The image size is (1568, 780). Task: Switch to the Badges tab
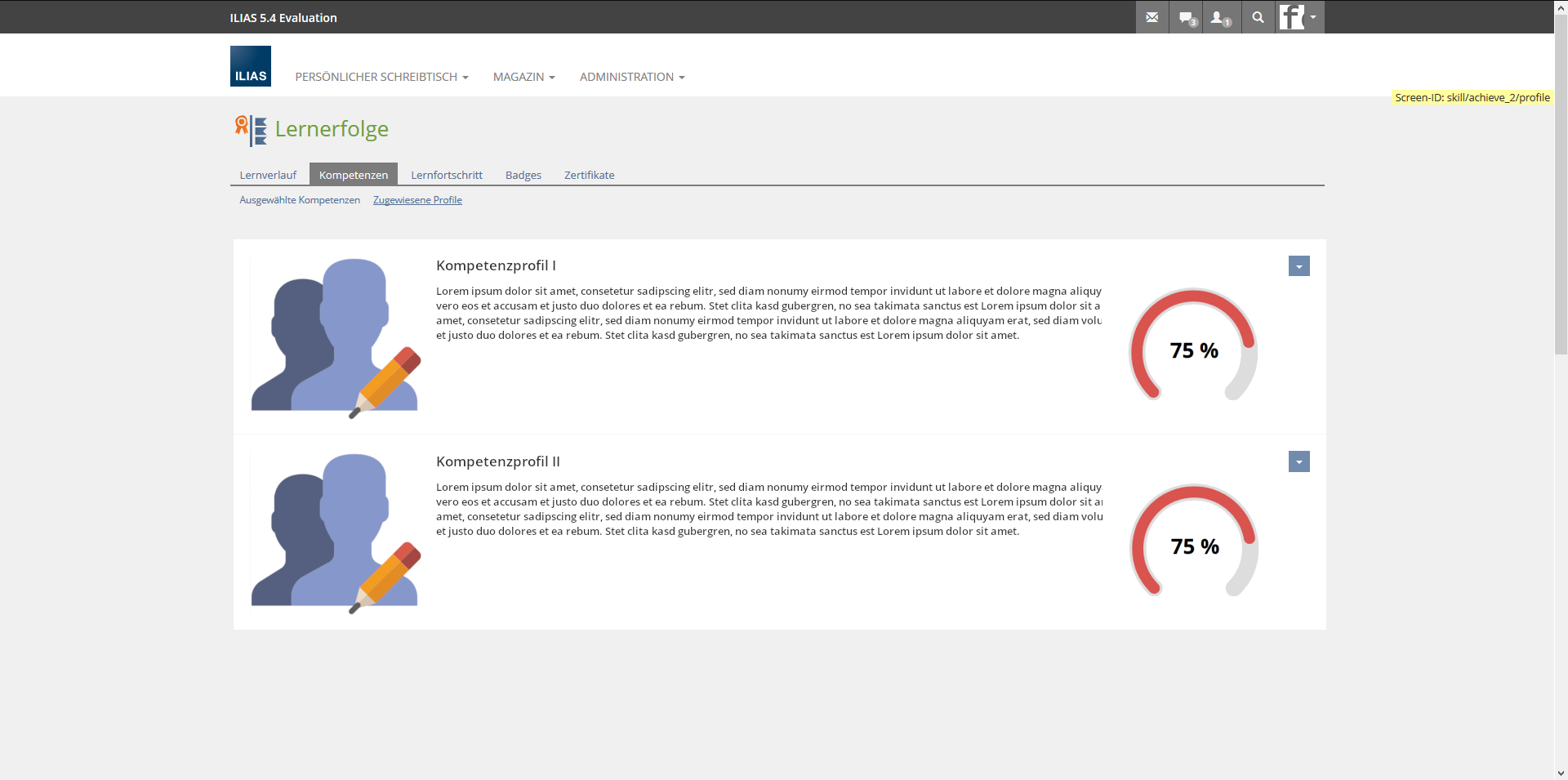click(x=523, y=175)
